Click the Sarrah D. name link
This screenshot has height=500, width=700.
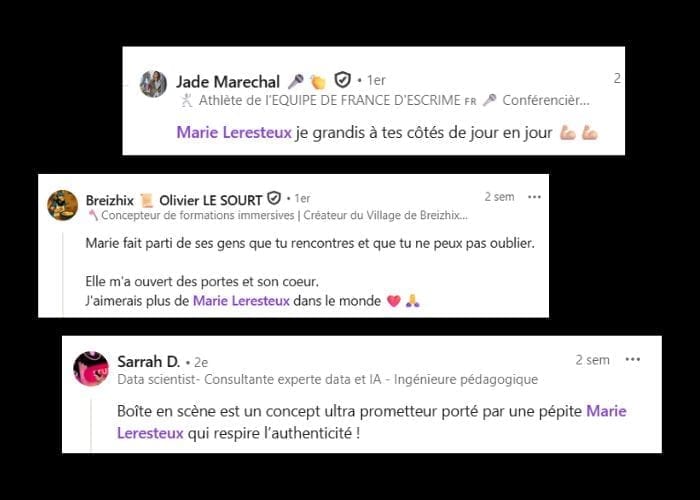149,361
